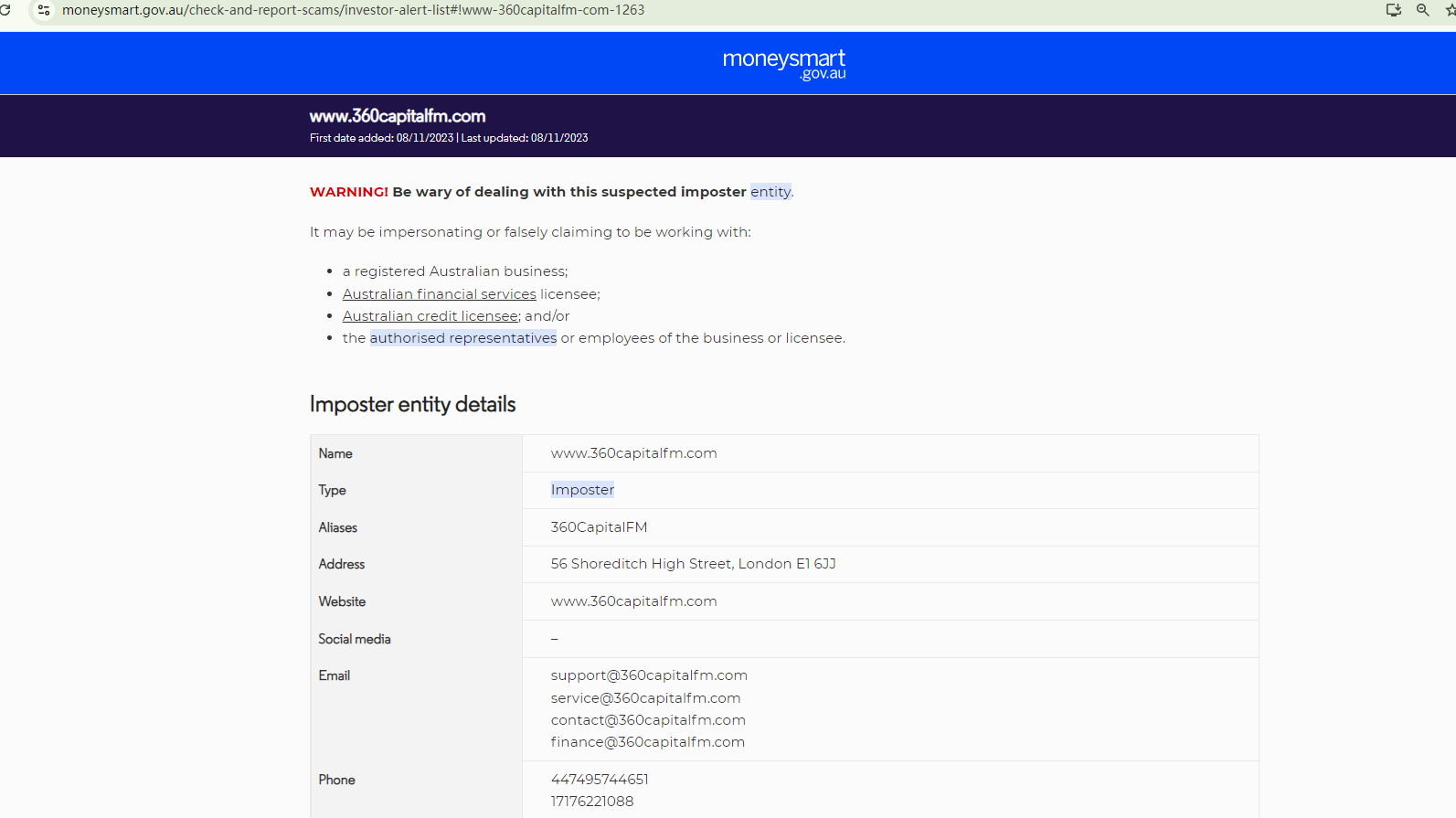Click the address 56 Shoreditch High Street
This screenshot has width=1456, height=818.
click(x=694, y=564)
